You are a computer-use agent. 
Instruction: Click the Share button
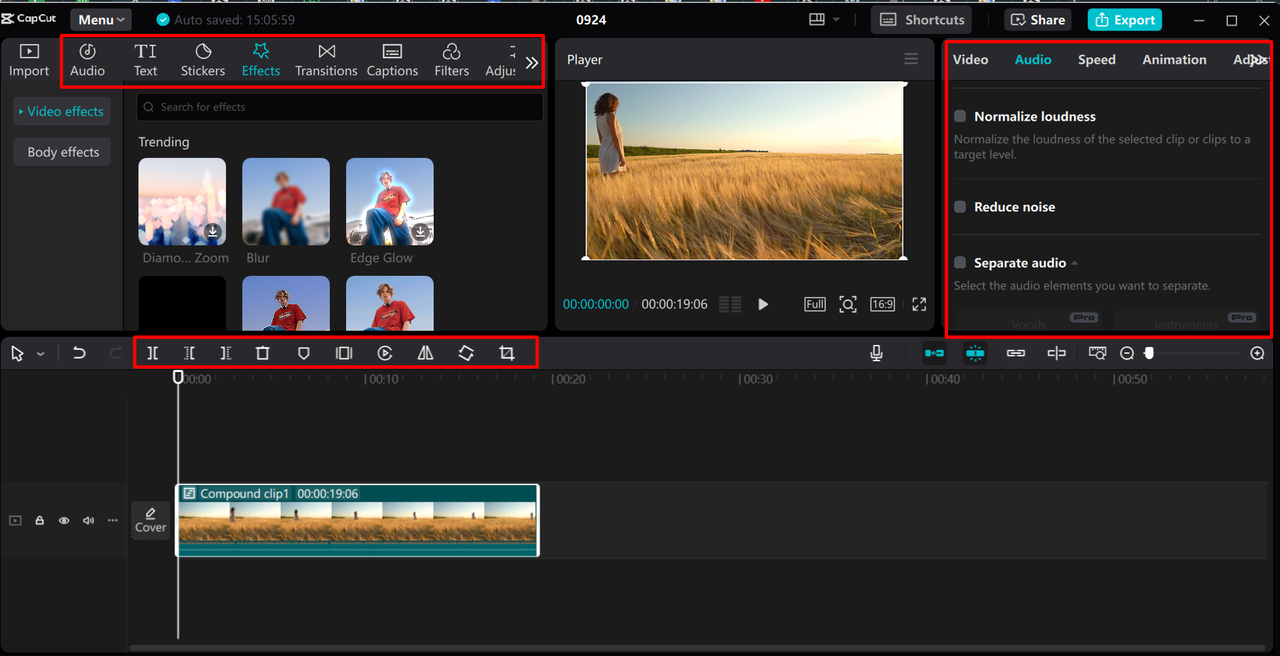(x=1038, y=20)
